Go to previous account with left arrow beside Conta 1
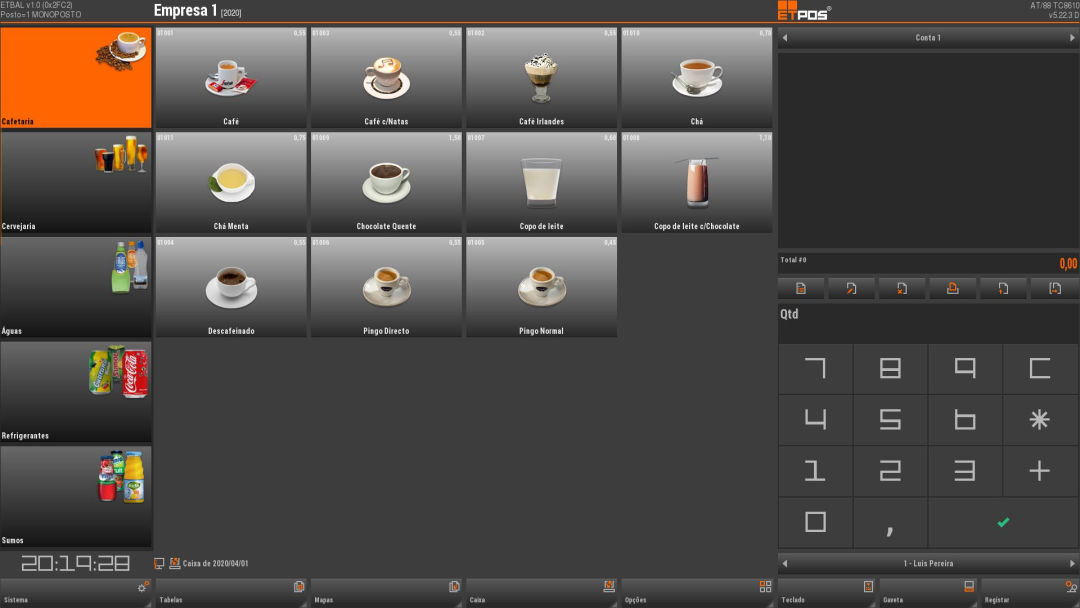1080x608 pixels. (785, 38)
